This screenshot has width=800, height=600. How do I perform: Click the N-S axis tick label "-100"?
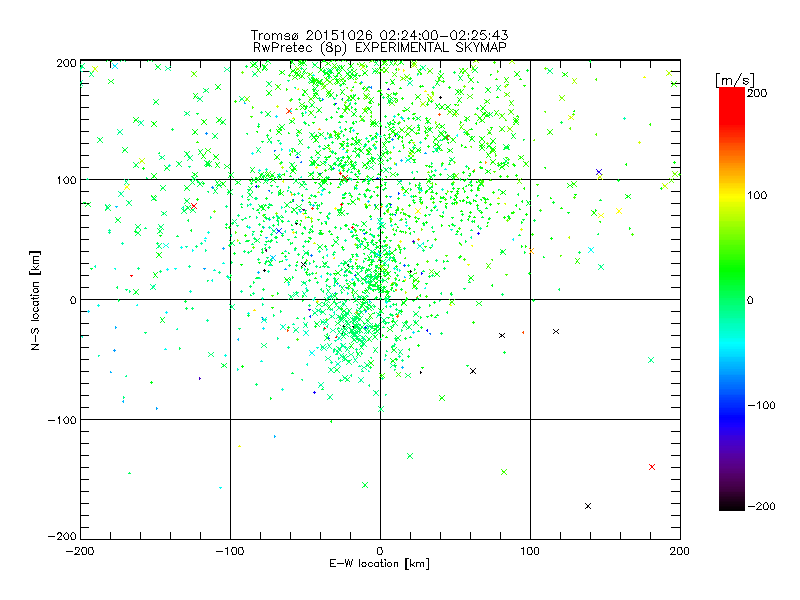pos(62,420)
